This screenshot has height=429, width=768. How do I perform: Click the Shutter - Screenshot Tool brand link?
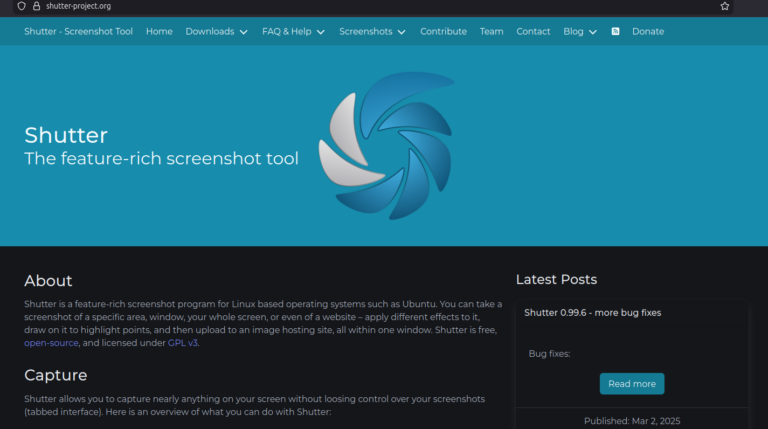pos(78,31)
